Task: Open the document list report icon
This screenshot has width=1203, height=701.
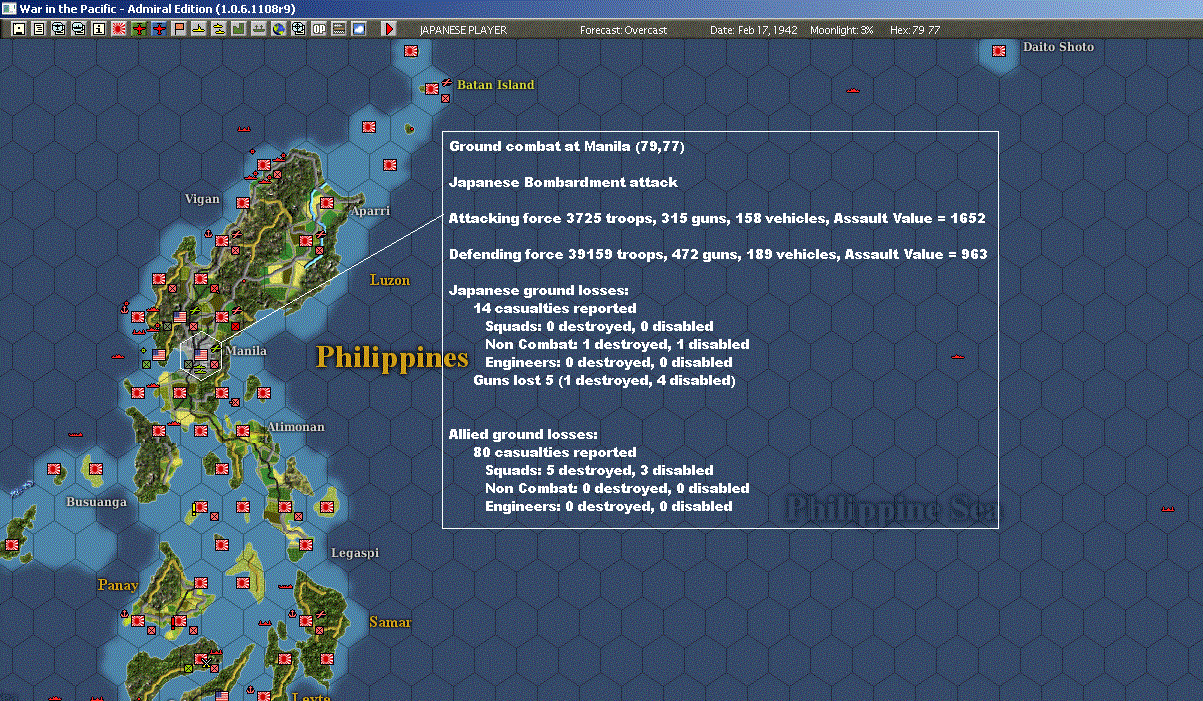Action: pos(39,30)
